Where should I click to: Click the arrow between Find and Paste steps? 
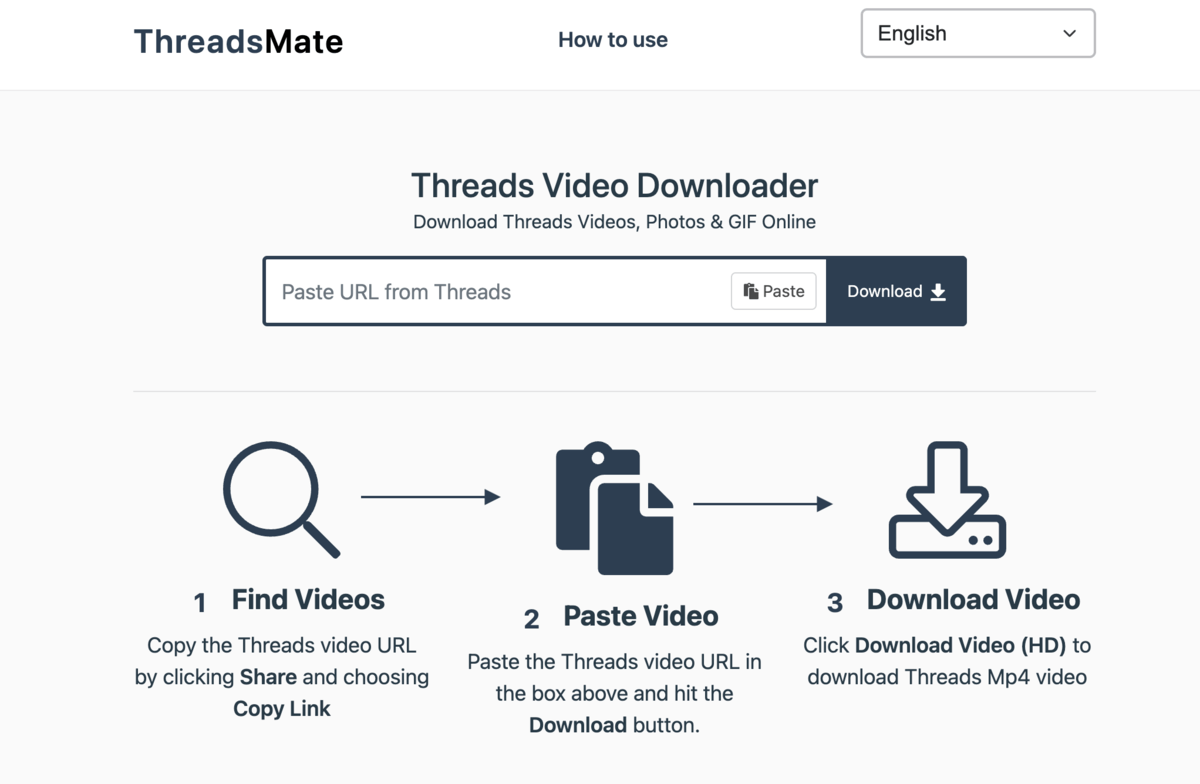click(430, 497)
